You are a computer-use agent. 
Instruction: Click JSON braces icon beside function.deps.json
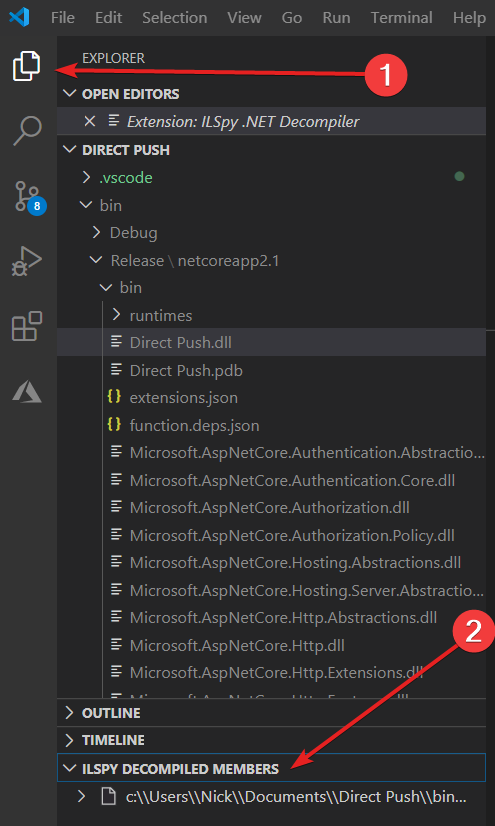coord(114,425)
